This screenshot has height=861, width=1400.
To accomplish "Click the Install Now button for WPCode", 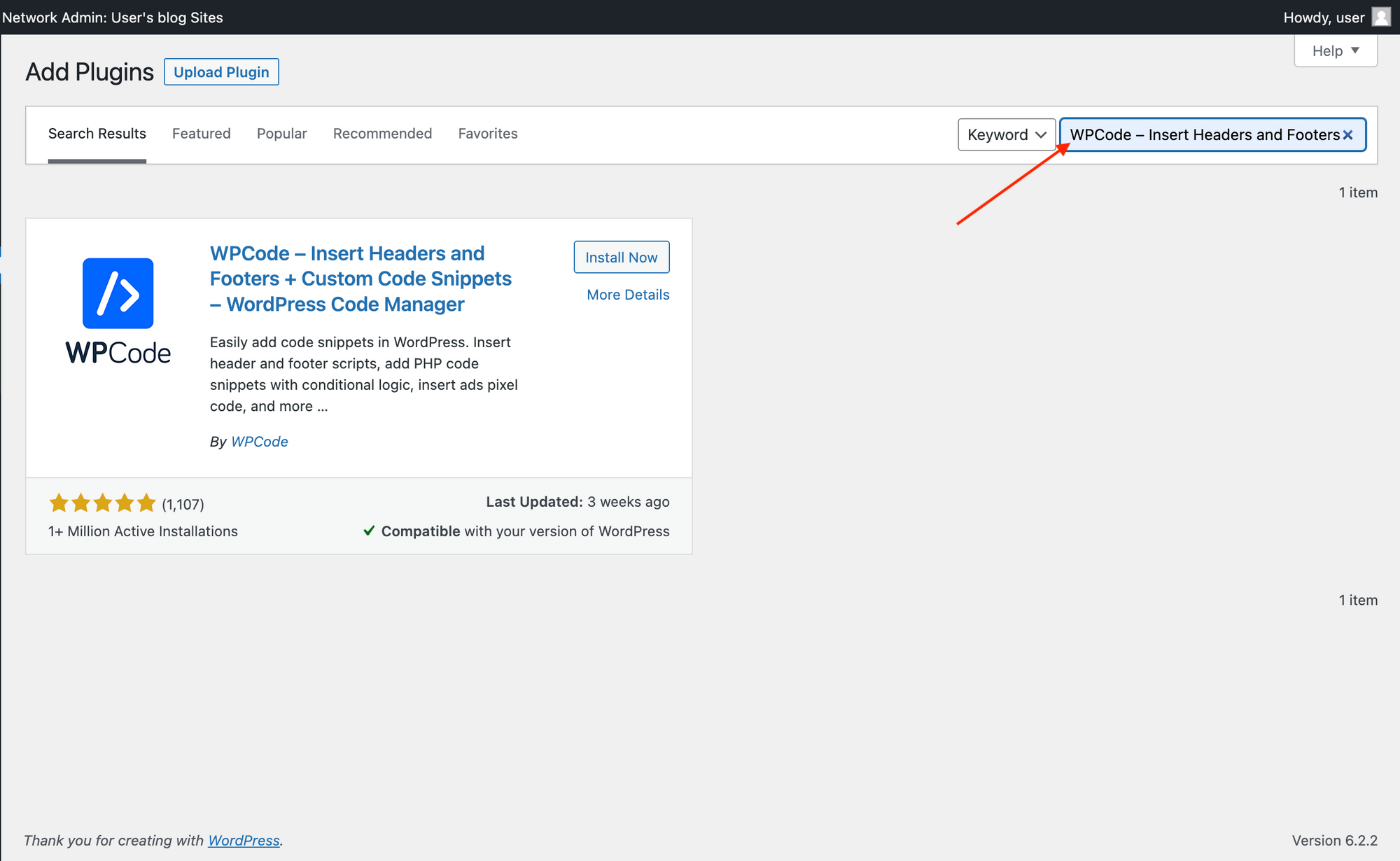I will (x=622, y=257).
